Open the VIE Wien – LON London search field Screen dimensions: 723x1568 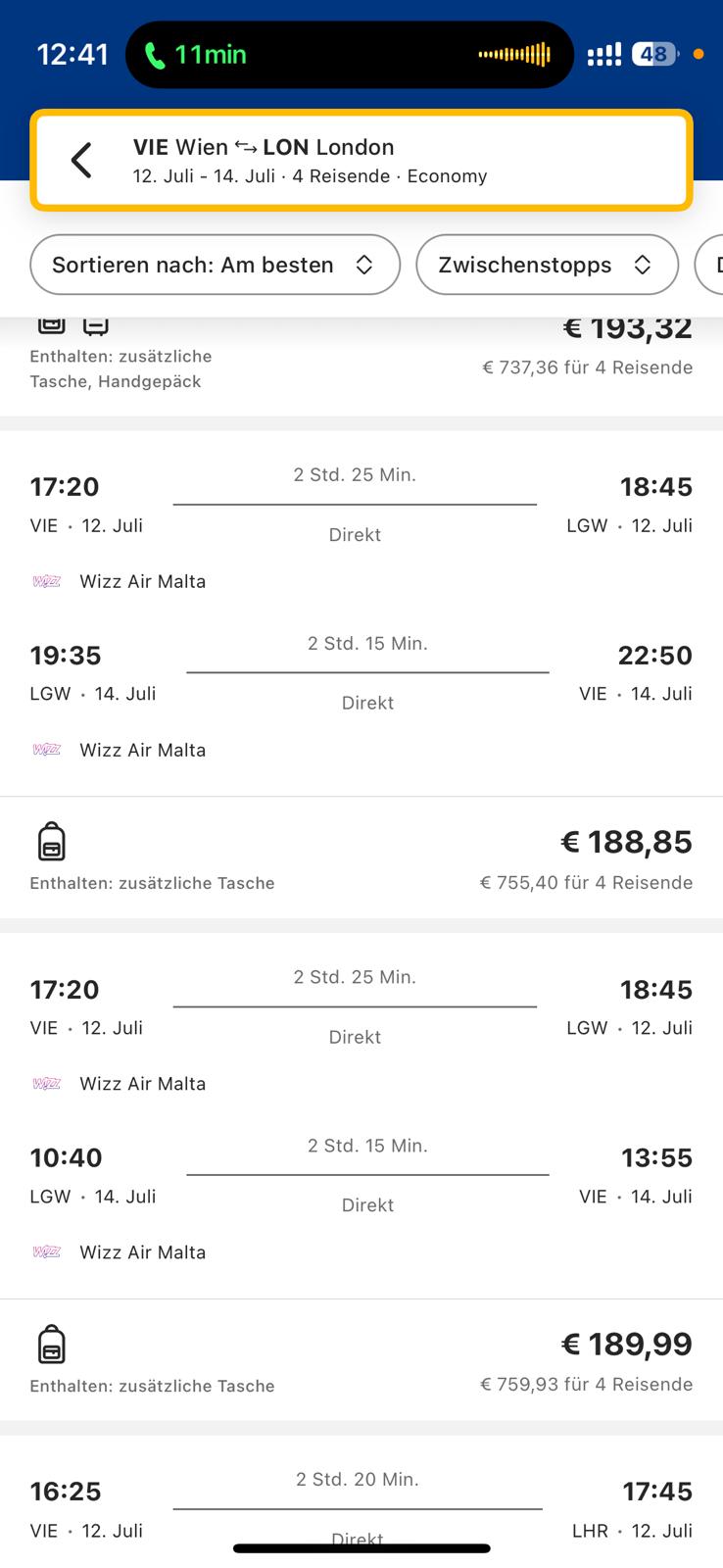coord(361,160)
